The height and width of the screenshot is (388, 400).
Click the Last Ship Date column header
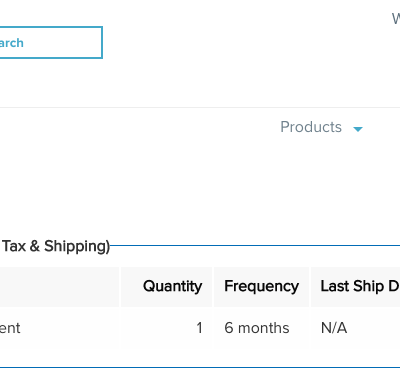pos(355,287)
